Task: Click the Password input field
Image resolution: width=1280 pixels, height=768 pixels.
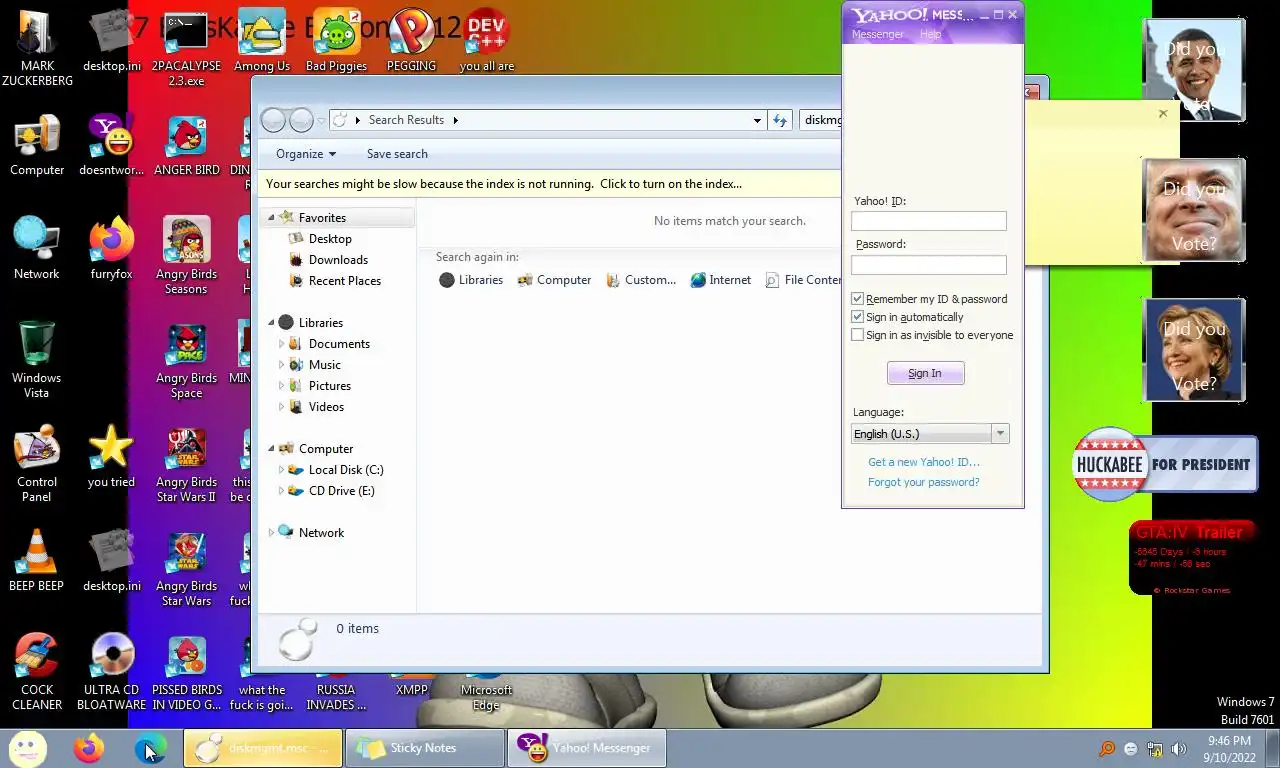Action: (x=929, y=265)
